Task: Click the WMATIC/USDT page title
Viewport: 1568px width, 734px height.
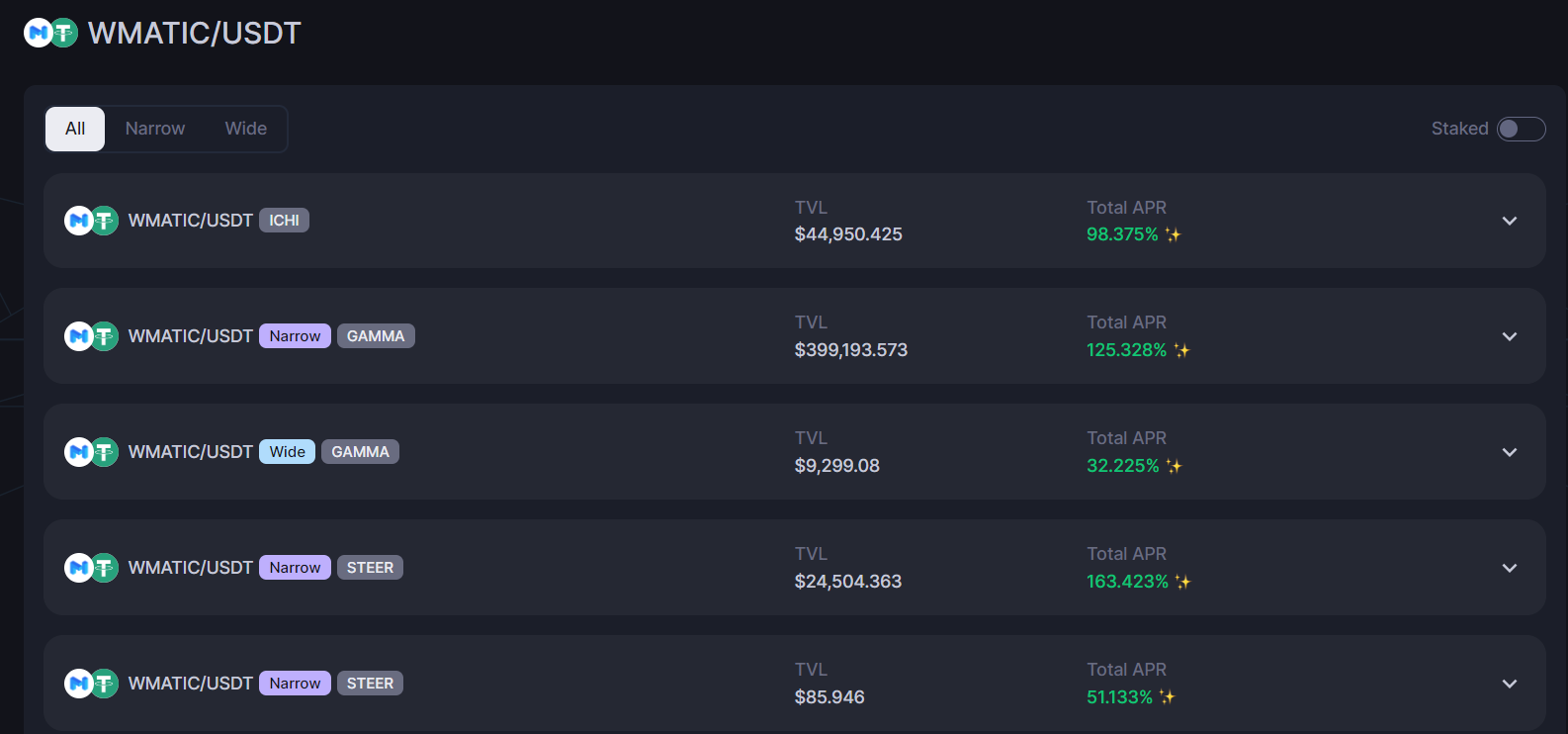Action: tap(194, 33)
